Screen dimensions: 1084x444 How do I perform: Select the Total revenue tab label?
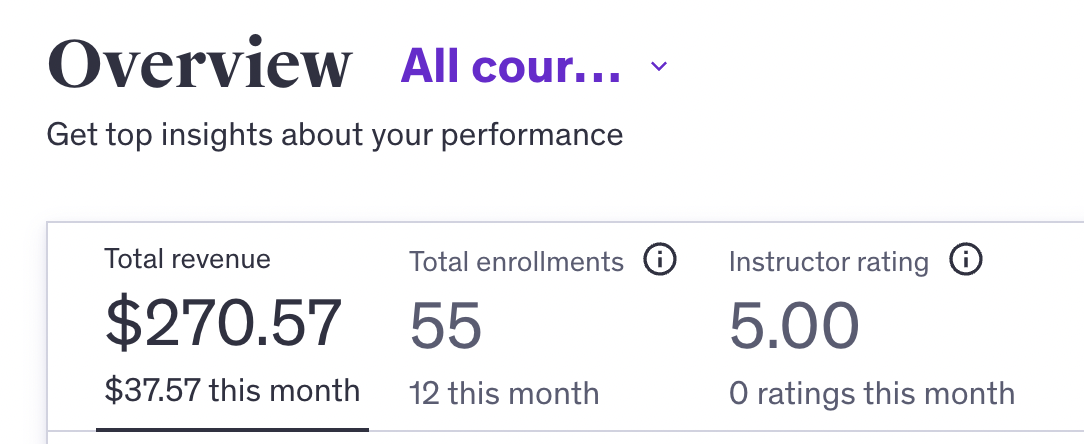click(x=187, y=259)
